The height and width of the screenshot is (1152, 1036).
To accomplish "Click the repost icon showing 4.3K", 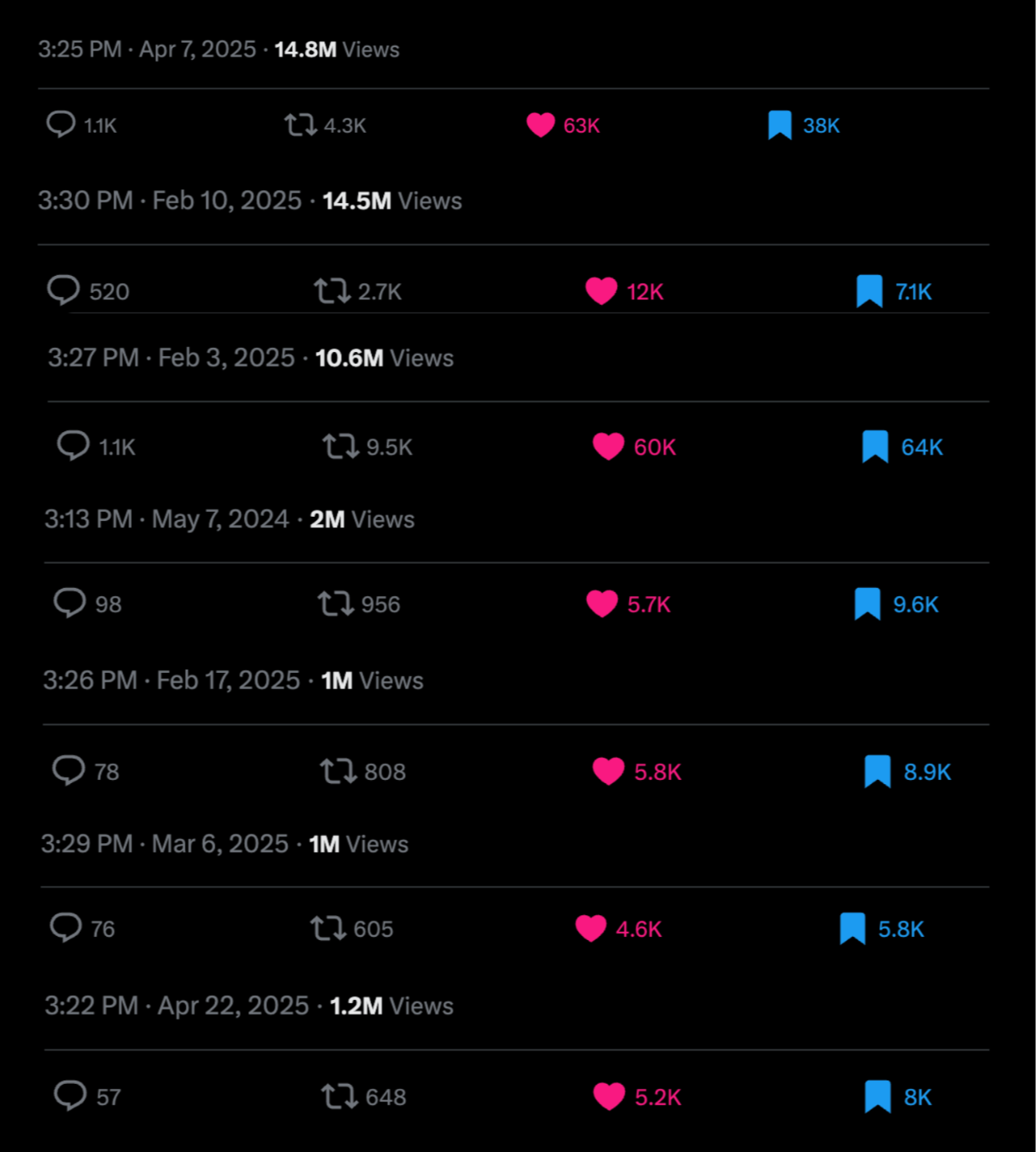I will [300, 125].
